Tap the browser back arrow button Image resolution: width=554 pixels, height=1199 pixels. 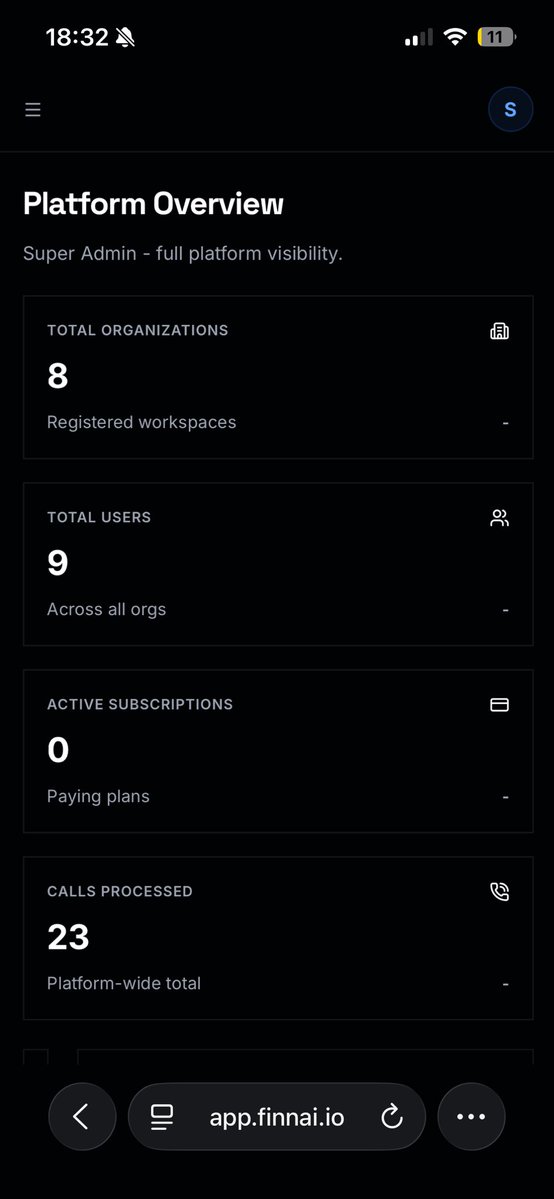point(82,1116)
